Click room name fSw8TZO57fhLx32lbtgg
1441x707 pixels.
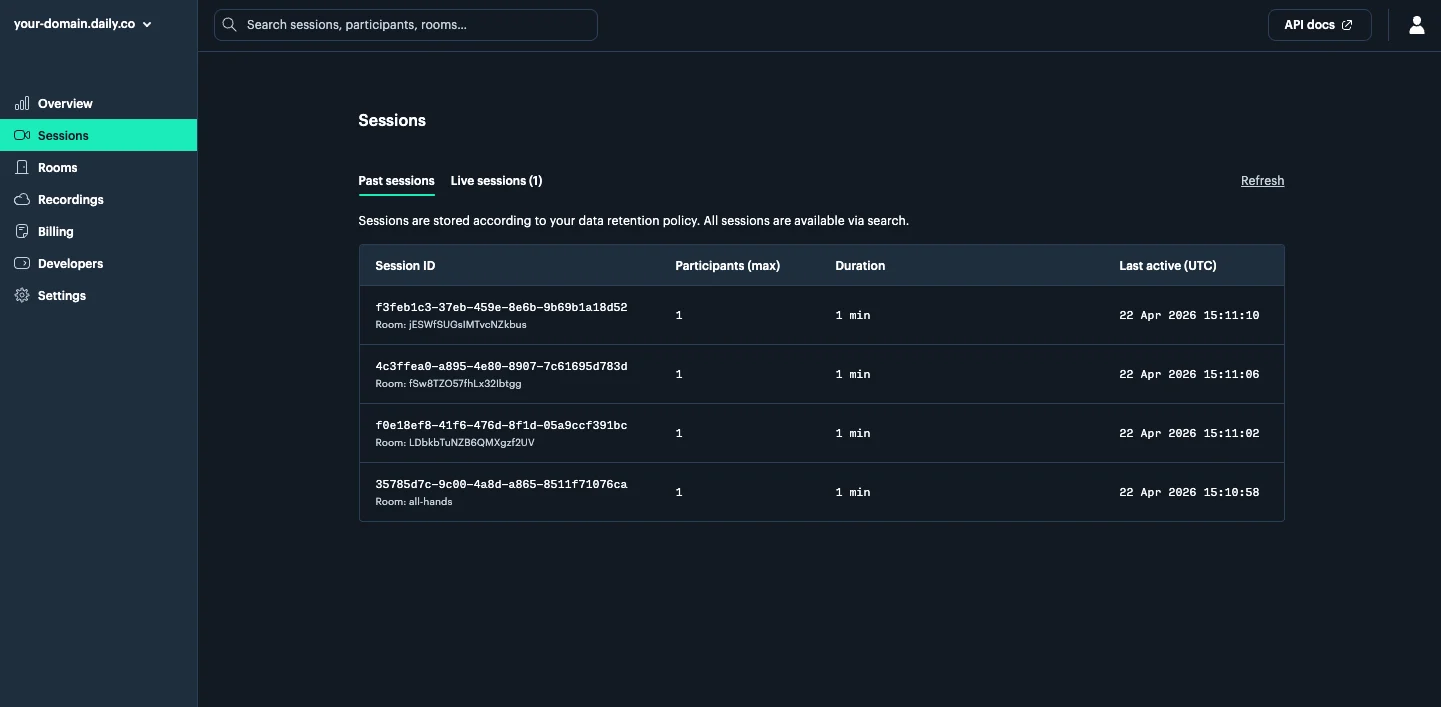tap(465, 384)
